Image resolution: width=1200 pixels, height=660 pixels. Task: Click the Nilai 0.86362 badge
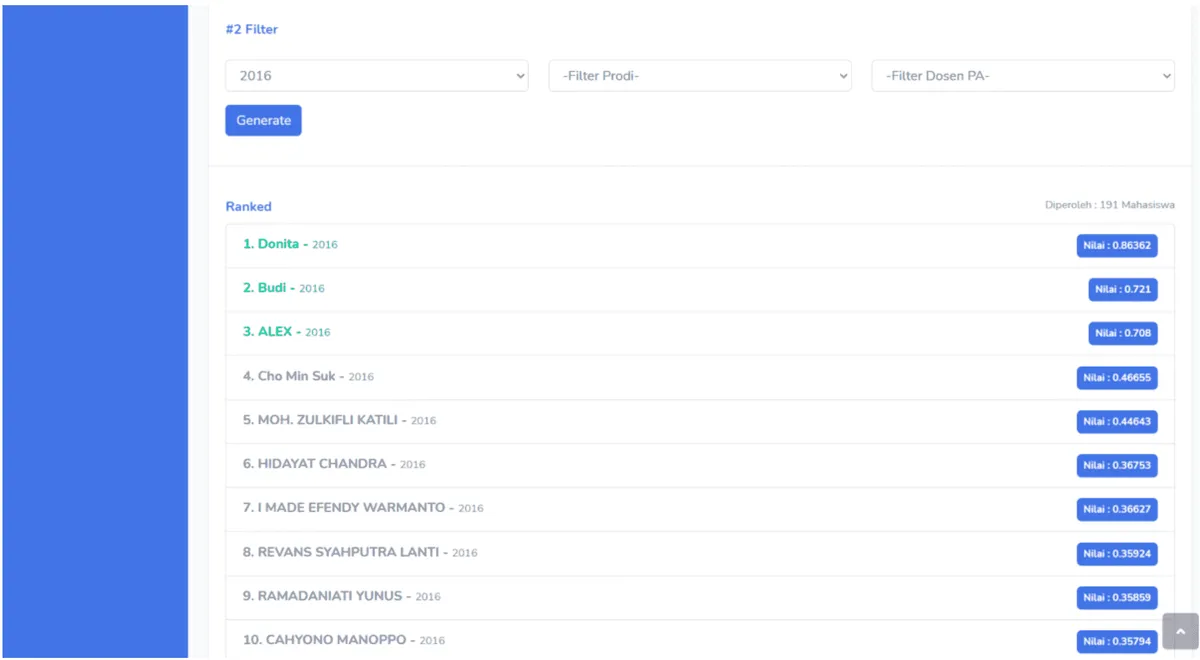coord(1117,245)
